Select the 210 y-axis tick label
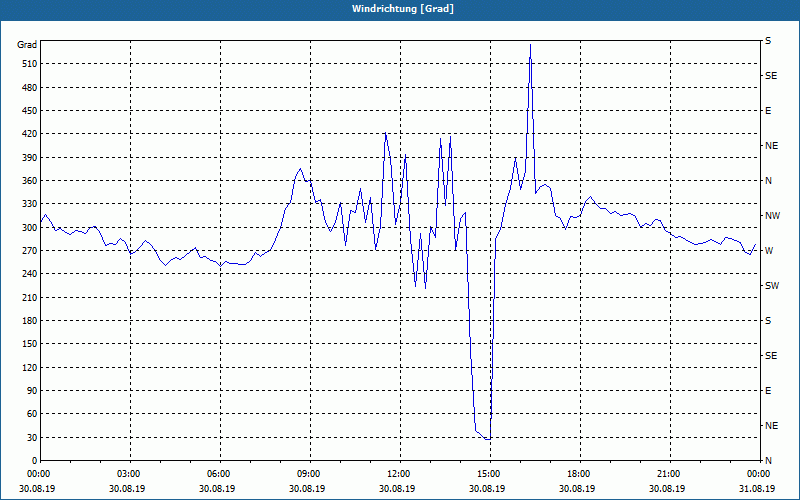 30,297
